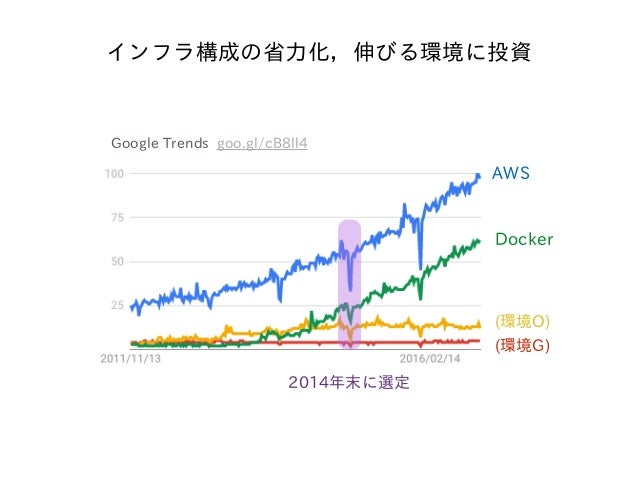The width and height of the screenshot is (638, 479).
Task: Click the 2014年末に選定 annotation text
Action: pos(349,383)
